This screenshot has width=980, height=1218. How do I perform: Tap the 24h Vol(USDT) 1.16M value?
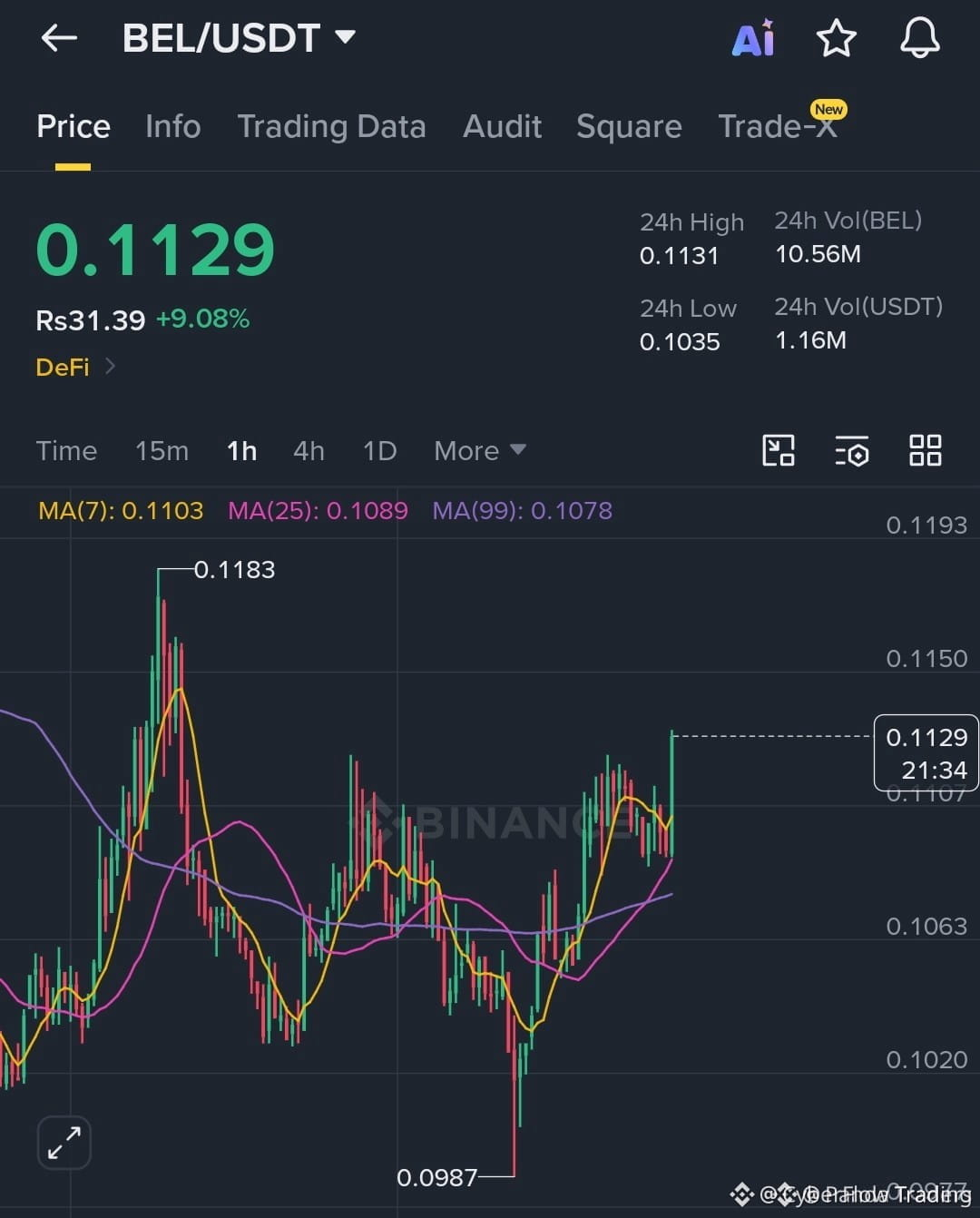click(x=810, y=340)
